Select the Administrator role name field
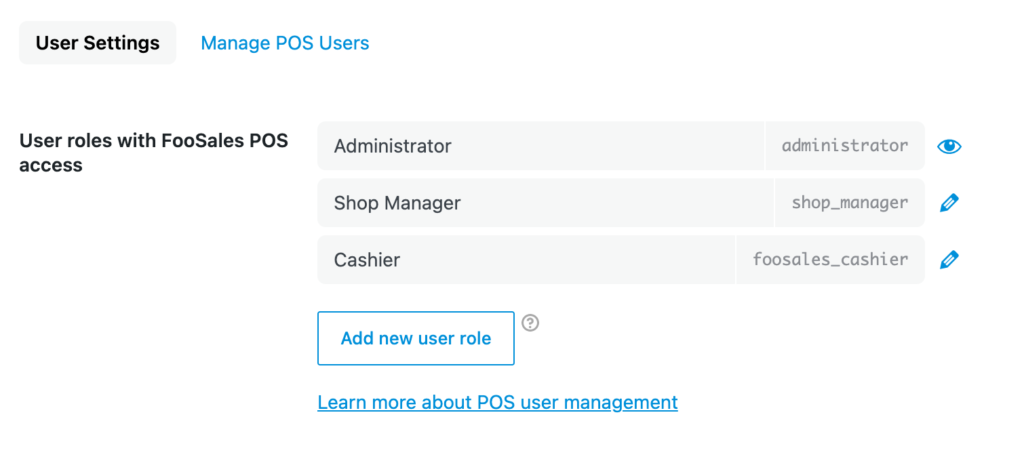Screen dimensions: 1024x457 541,146
